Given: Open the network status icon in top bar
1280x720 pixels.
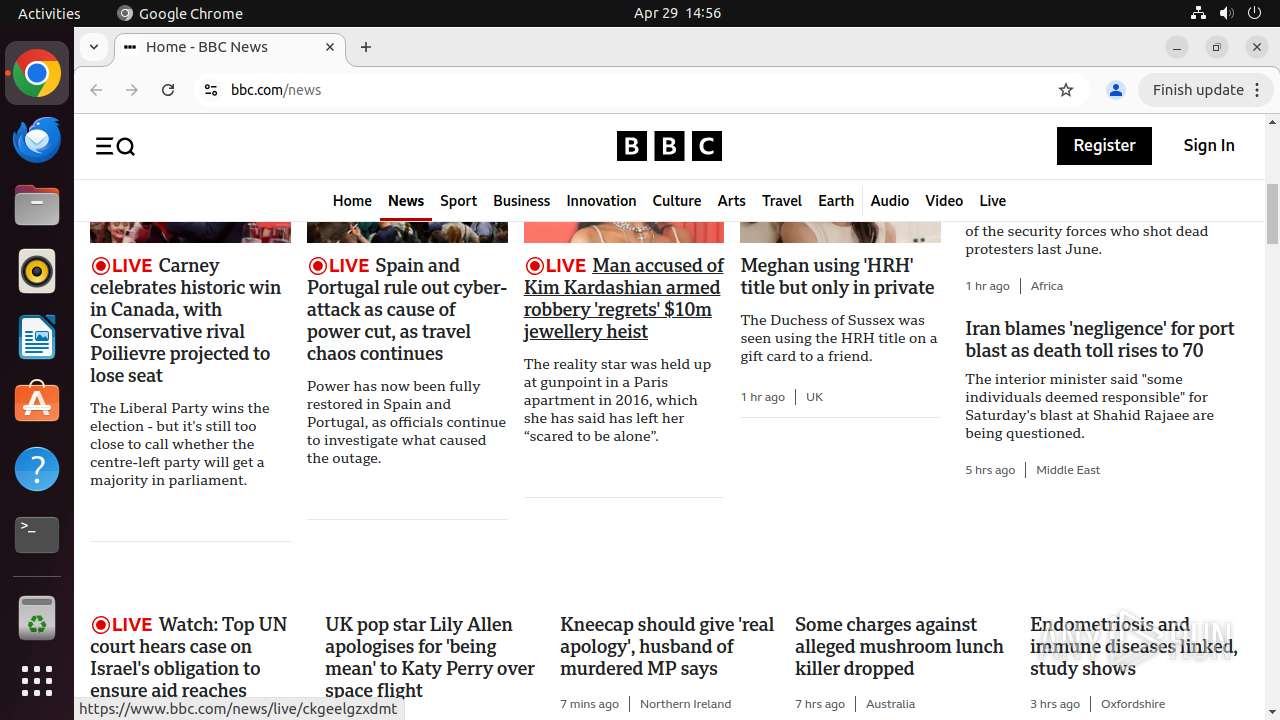Looking at the screenshot, I should tap(1198, 13).
